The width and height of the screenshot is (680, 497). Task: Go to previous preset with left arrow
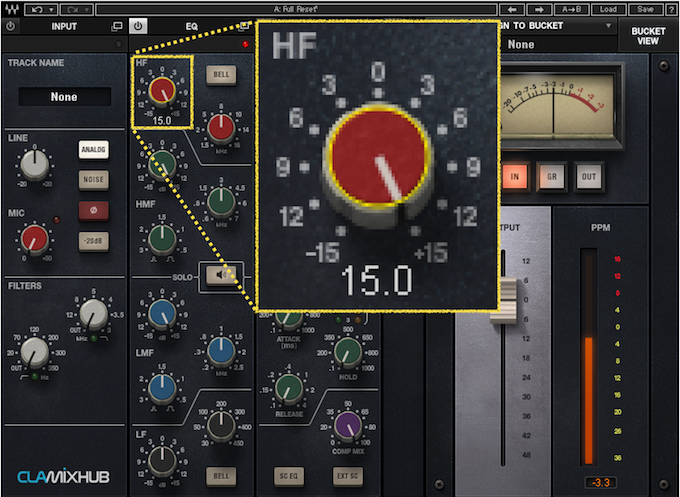(x=512, y=9)
